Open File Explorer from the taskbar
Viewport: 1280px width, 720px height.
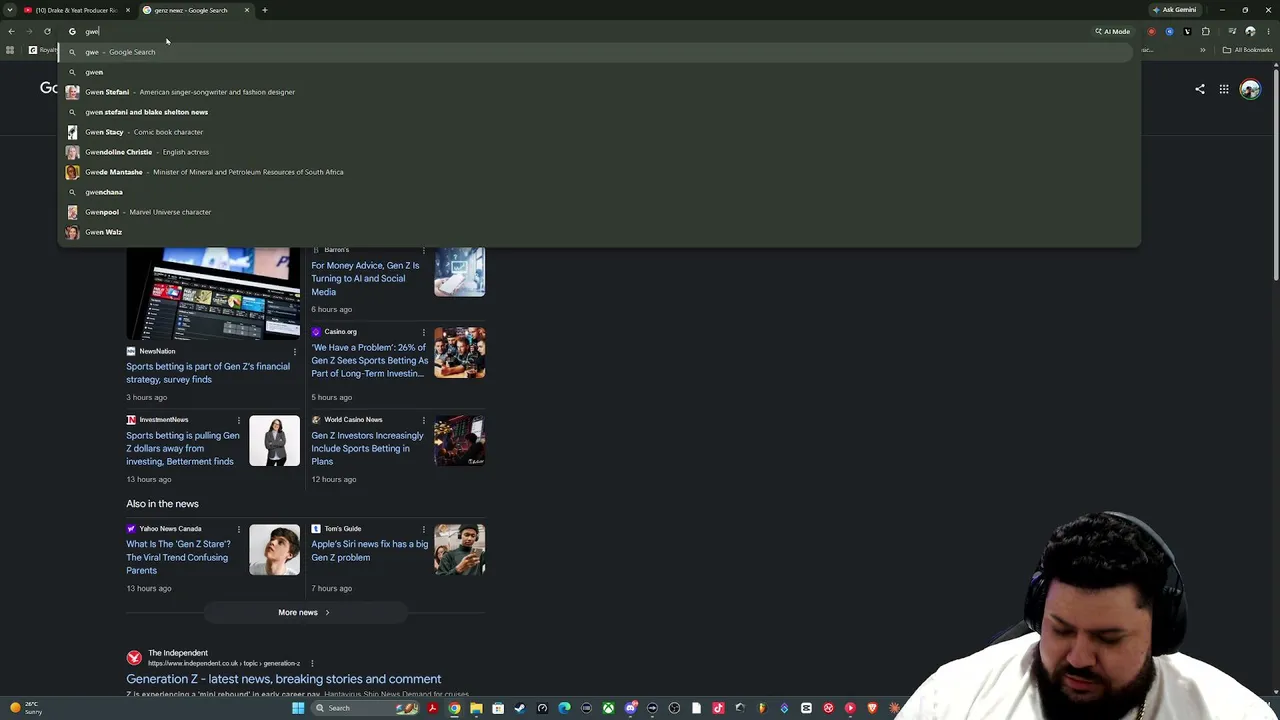coord(476,708)
